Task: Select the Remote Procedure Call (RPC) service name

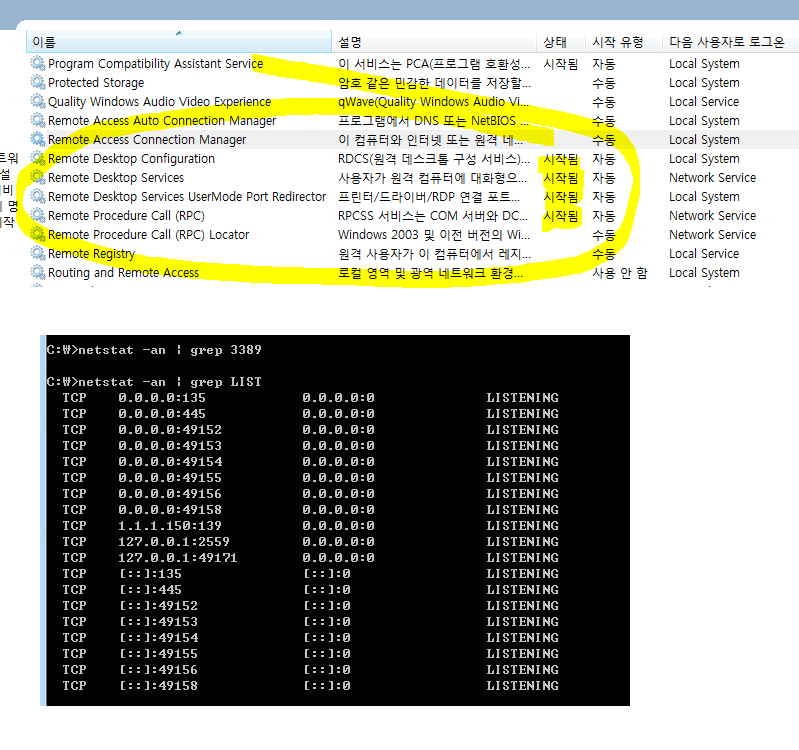Action: (126, 216)
